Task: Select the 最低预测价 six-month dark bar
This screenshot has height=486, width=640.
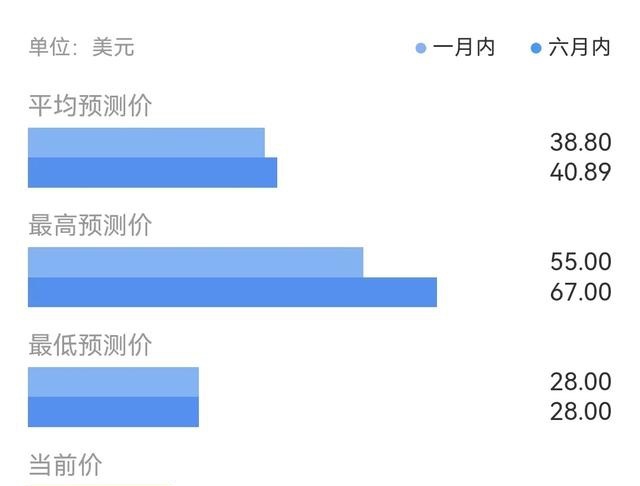Action: (x=113, y=412)
